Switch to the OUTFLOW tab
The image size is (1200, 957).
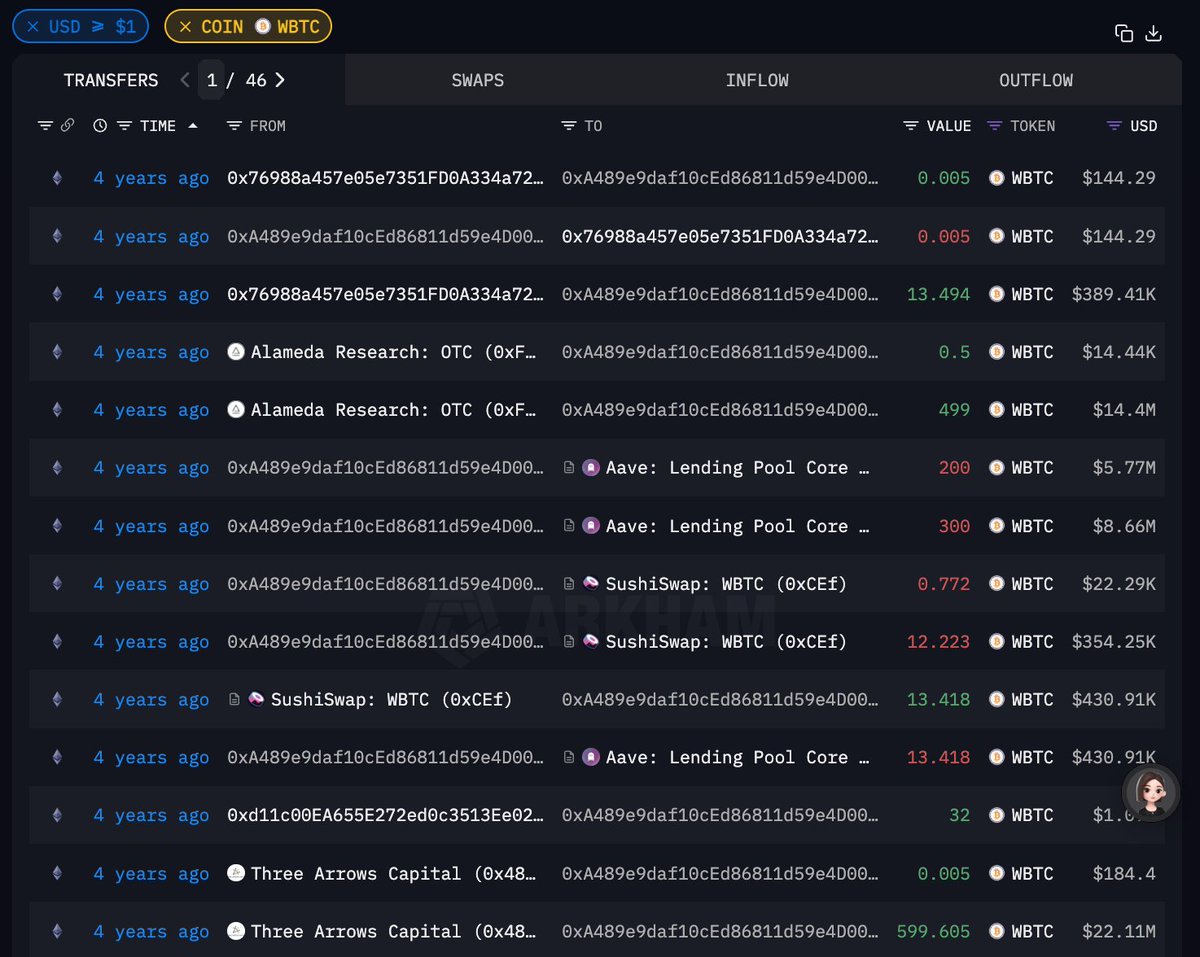tap(1036, 80)
